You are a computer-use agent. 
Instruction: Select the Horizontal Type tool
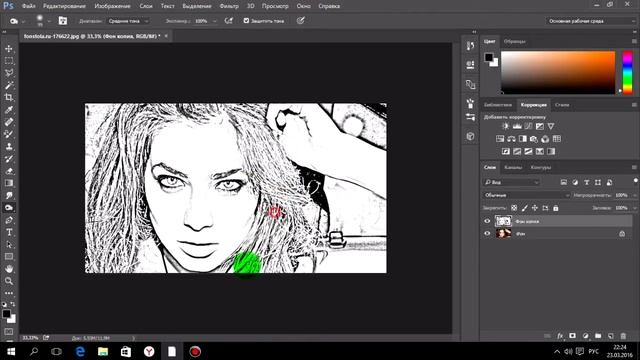tap(9, 232)
